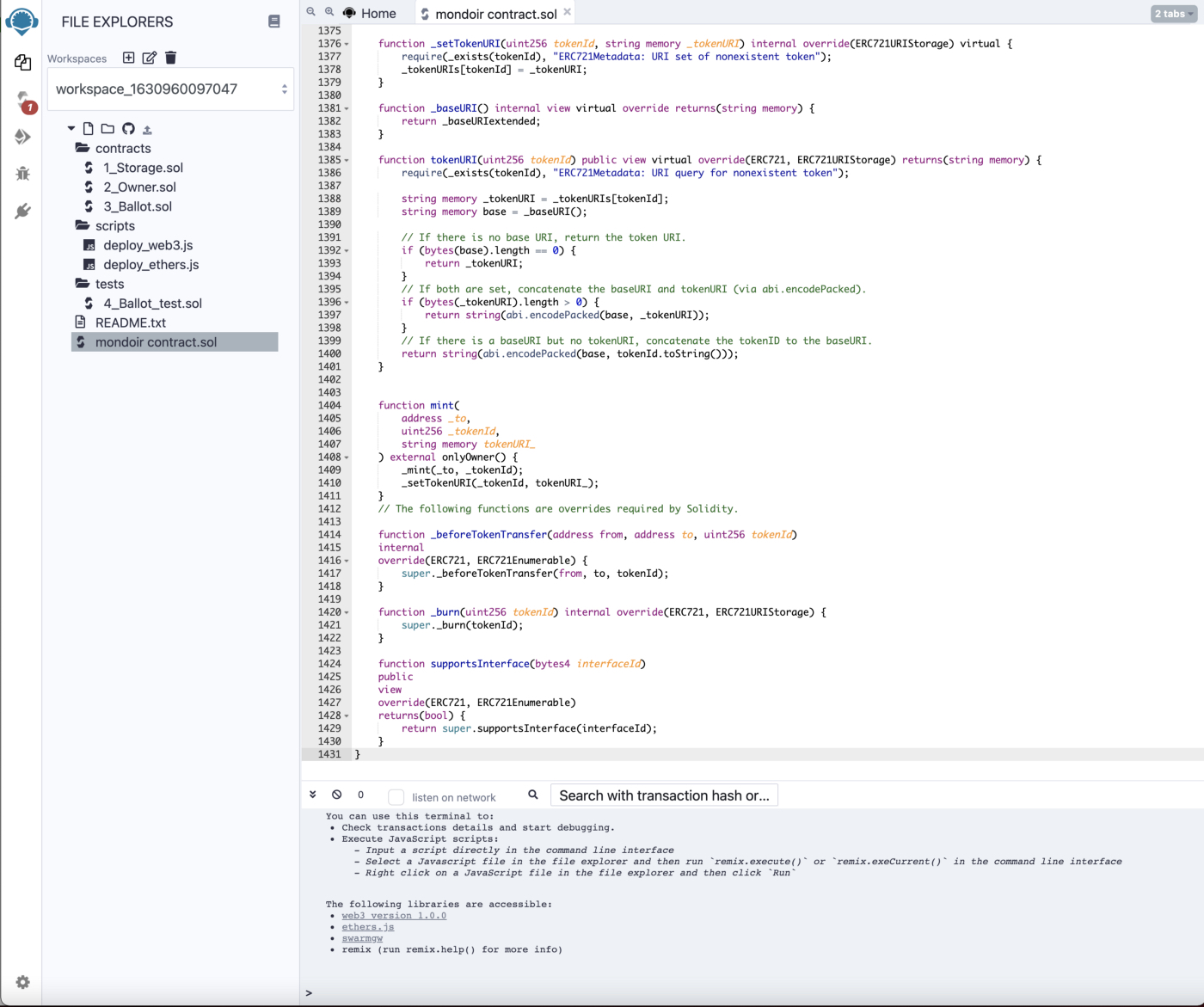This screenshot has width=1204, height=1007.
Task: Open the Deploy & run transactions icon
Action: point(22,137)
